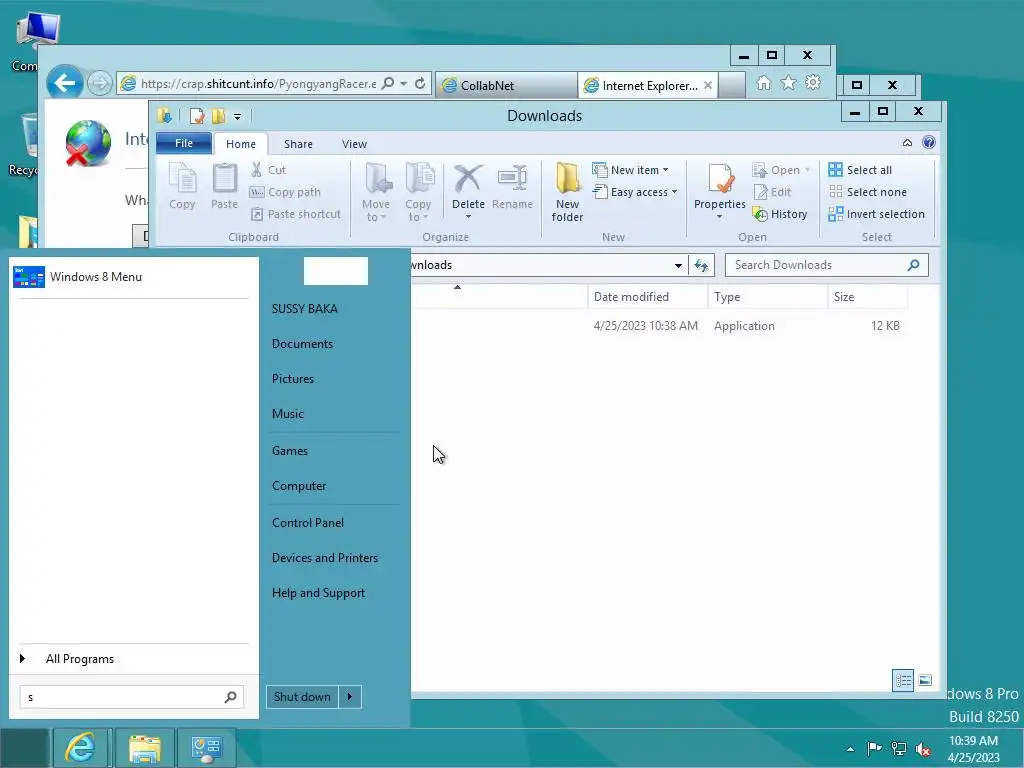Open Help and Support link

pos(318,593)
